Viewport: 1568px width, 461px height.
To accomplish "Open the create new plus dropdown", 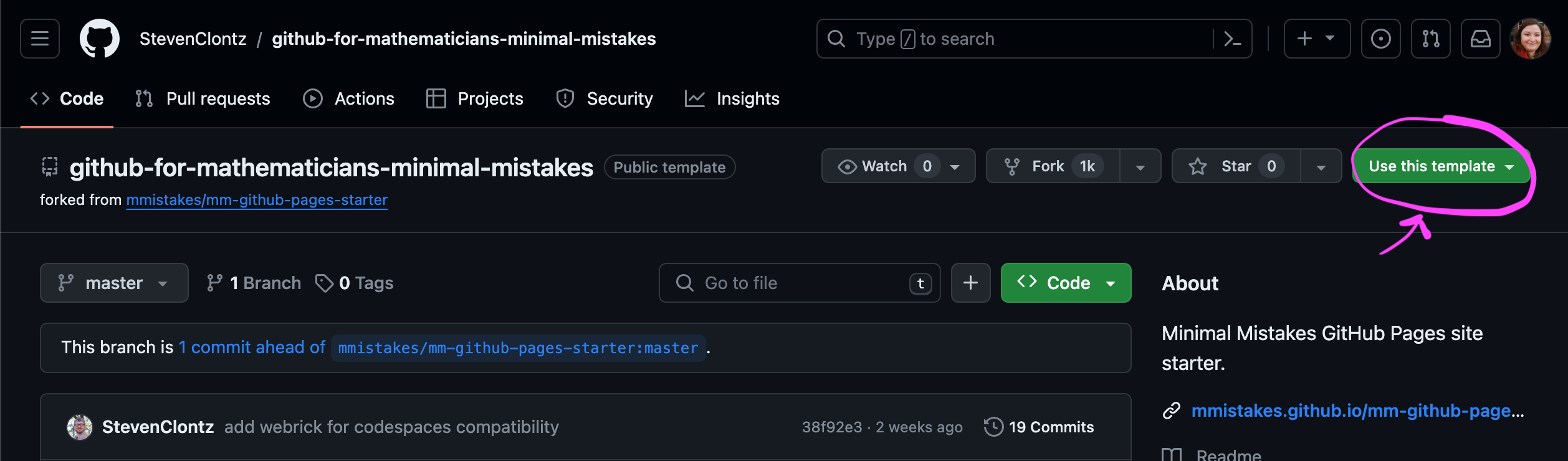I will [x=1317, y=39].
